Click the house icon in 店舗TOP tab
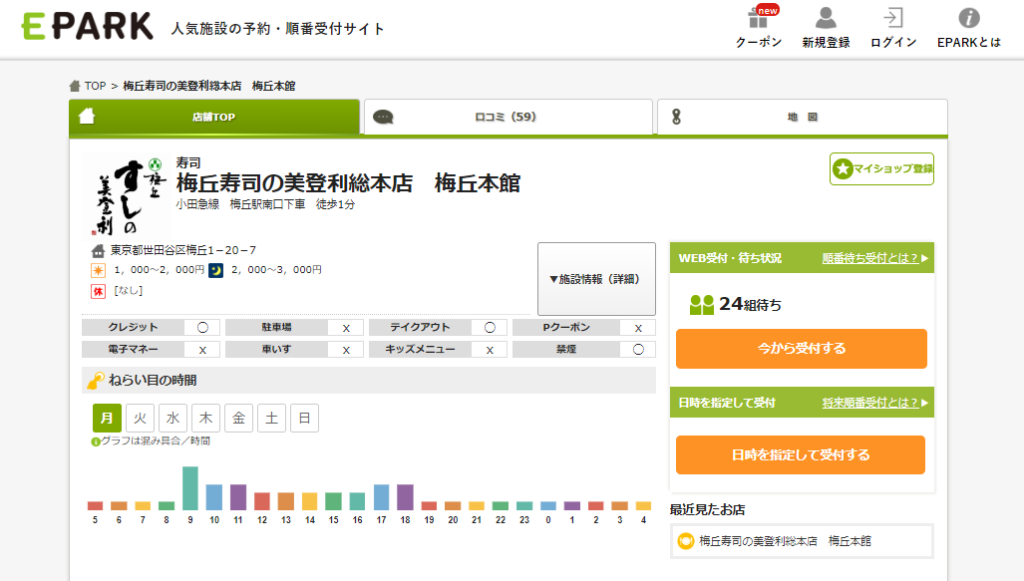 click(x=87, y=116)
